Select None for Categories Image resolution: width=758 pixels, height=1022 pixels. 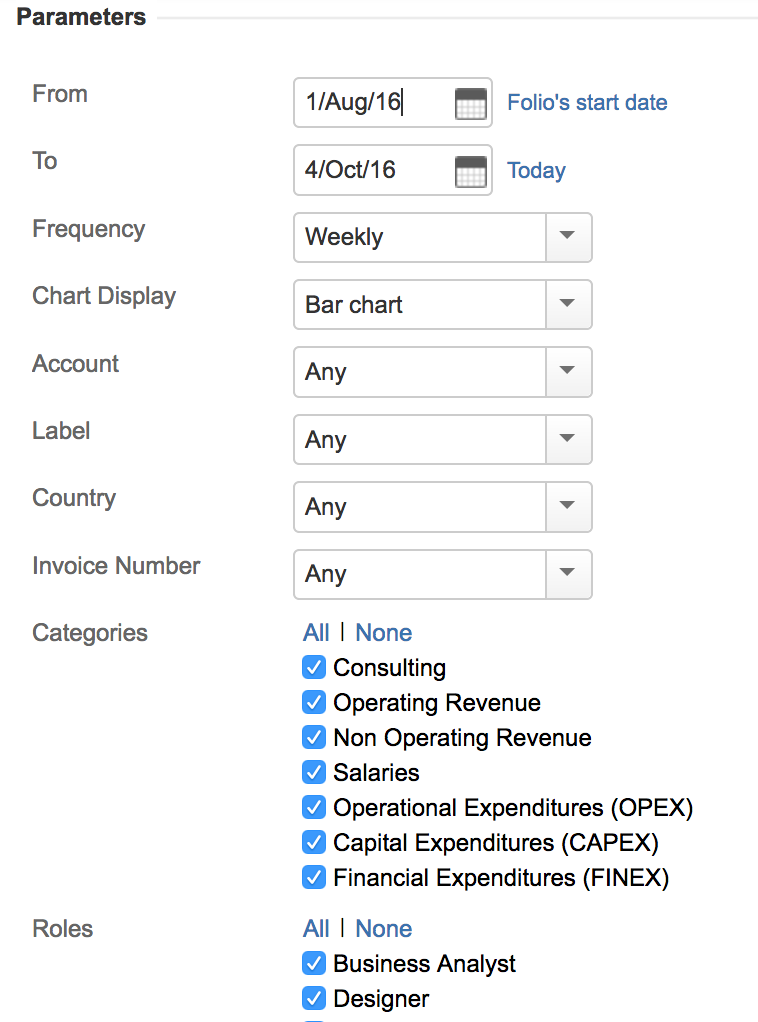click(x=383, y=633)
